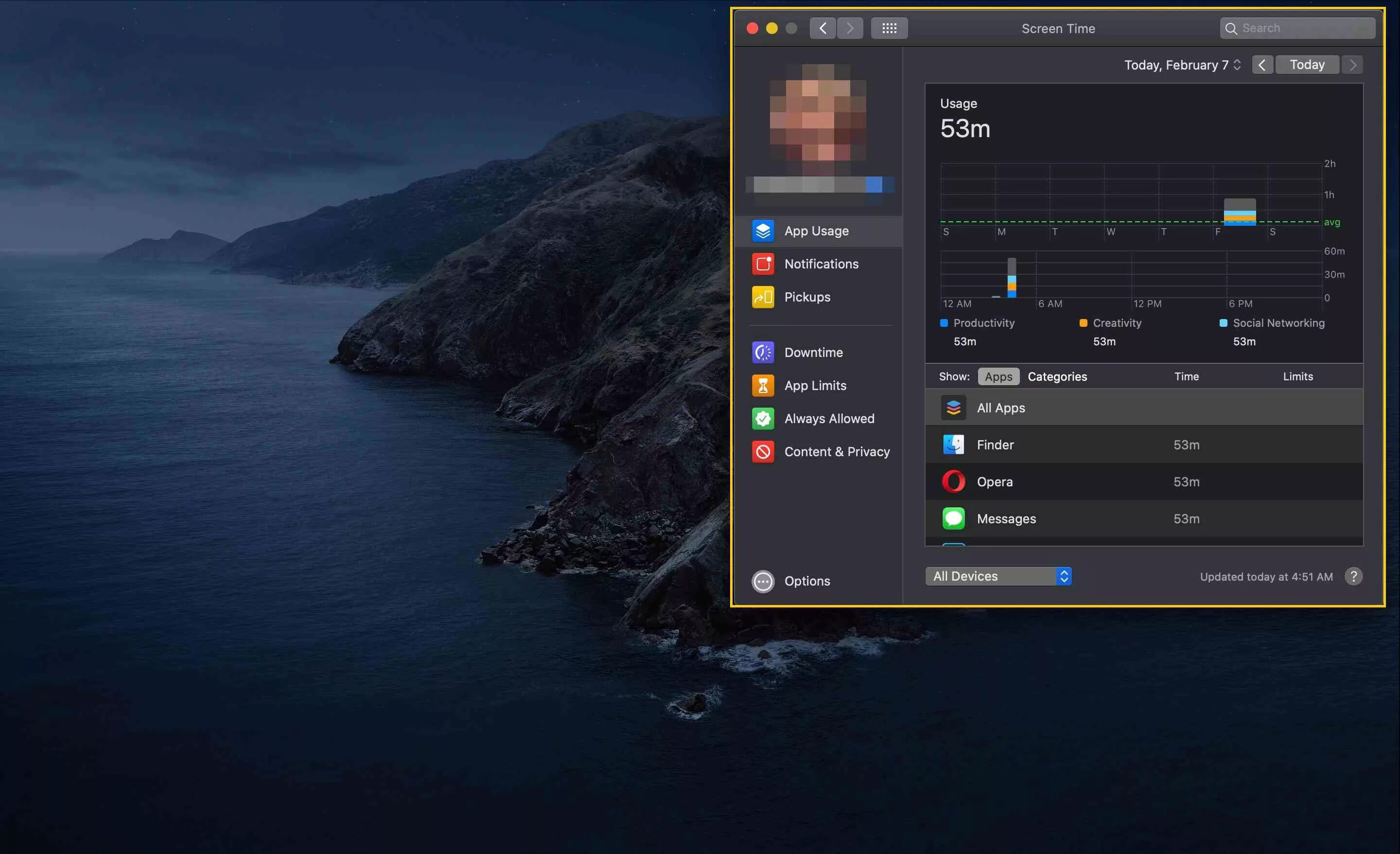This screenshot has height=854, width=1400.
Task: Open the Today, February 7 date picker
Action: (x=1182, y=65)
